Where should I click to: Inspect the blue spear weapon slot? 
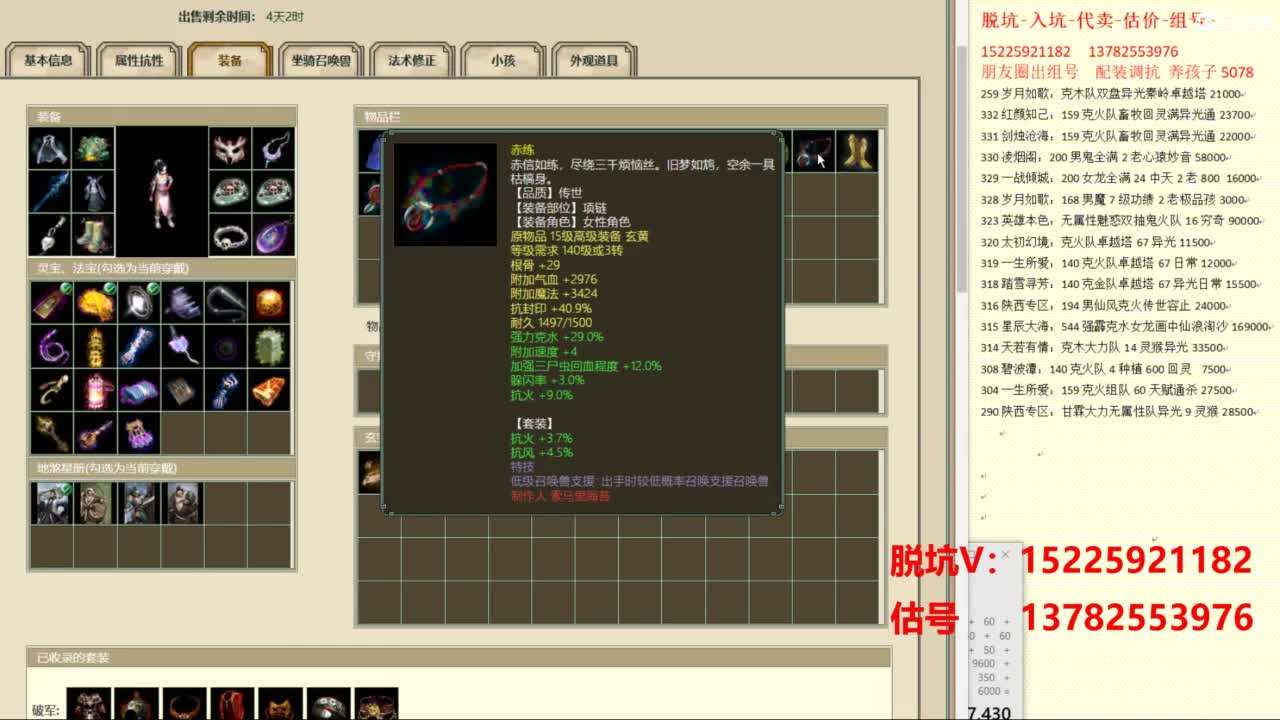pyautogui.click(x=50, y=191)
